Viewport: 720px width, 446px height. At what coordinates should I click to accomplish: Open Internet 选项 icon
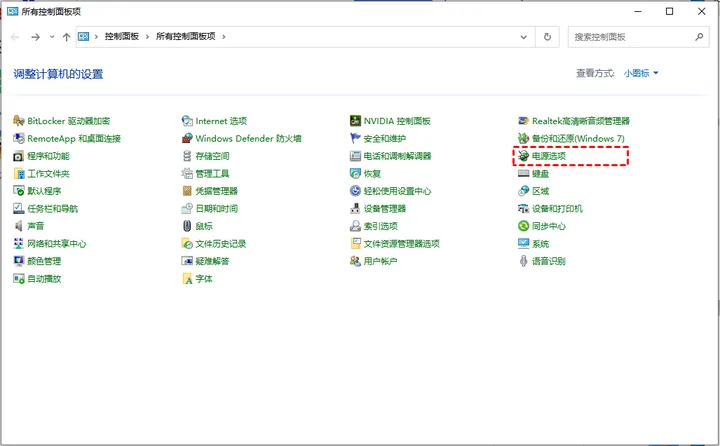coord(187,121)
